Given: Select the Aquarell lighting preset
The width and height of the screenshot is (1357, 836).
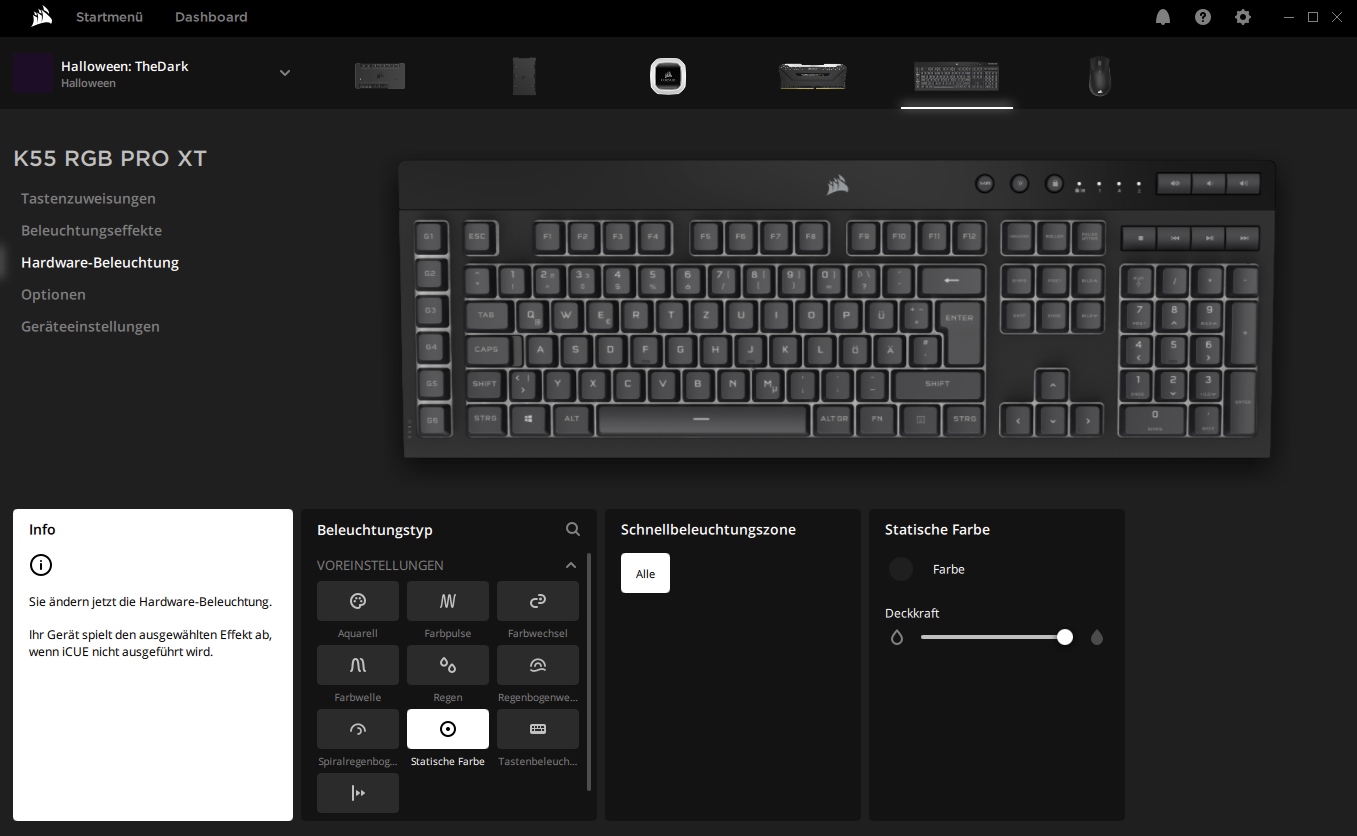Looking at the screenshot, I should tap(358, 601).
